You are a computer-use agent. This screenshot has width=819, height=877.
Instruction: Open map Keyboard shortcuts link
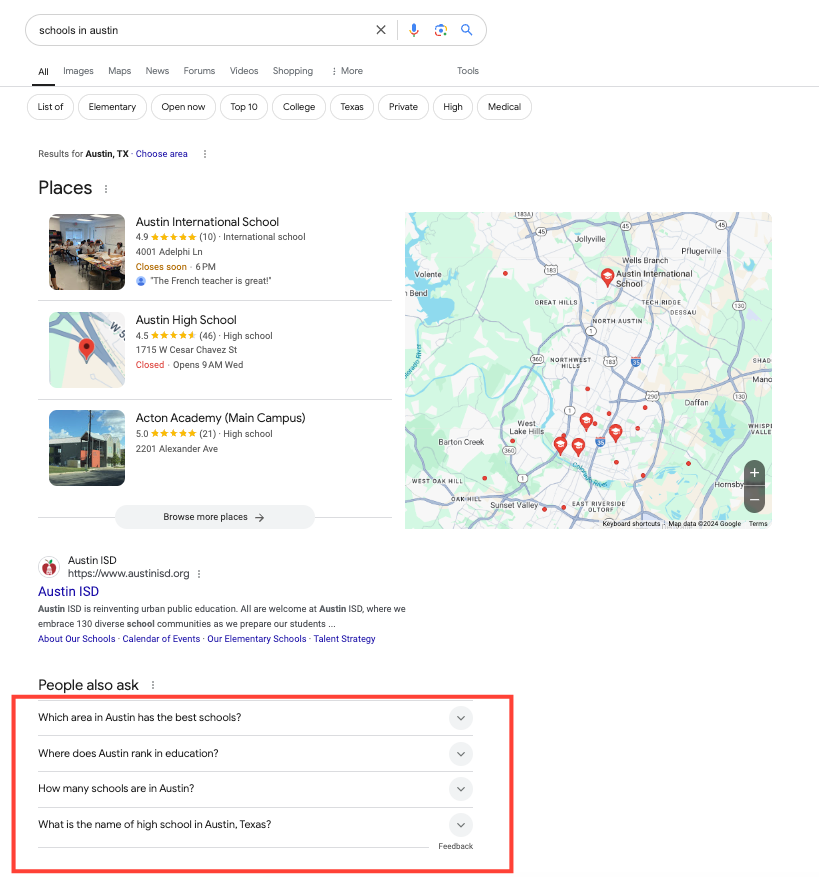click(631, 524)
